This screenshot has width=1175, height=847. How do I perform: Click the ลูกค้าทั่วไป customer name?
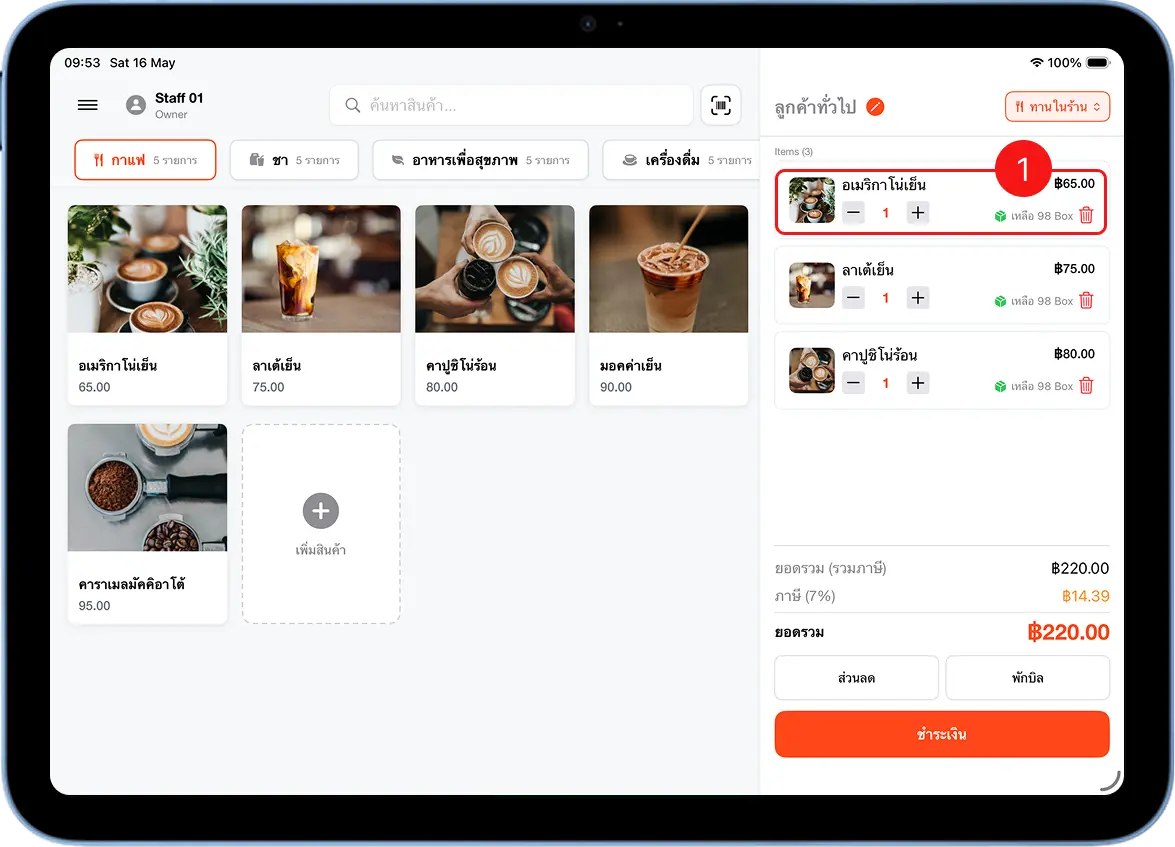point(815,107)
